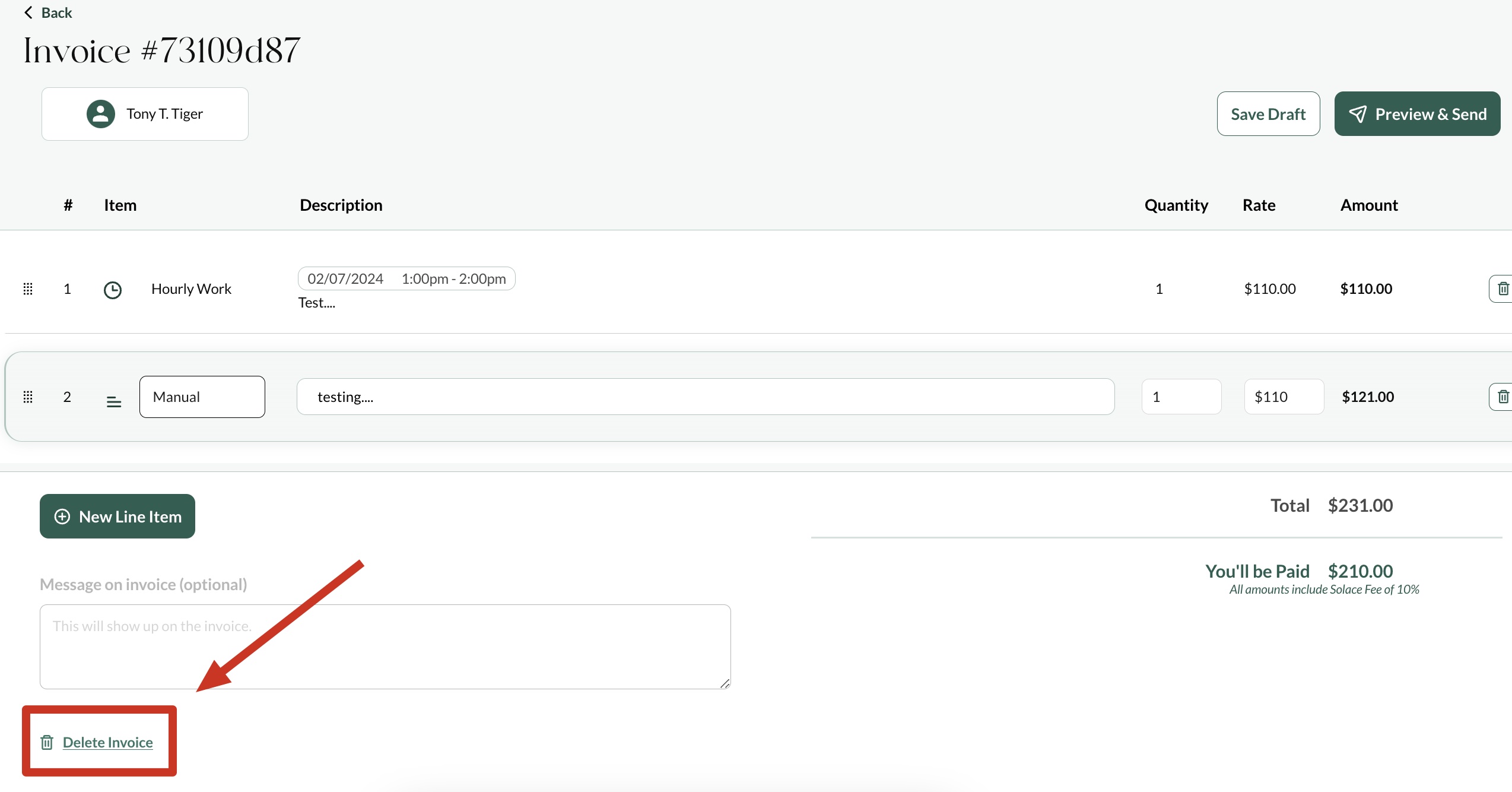The height and width of the screenshot is (792, 1512).
Task: Click the Item column header
Action: 120,205
